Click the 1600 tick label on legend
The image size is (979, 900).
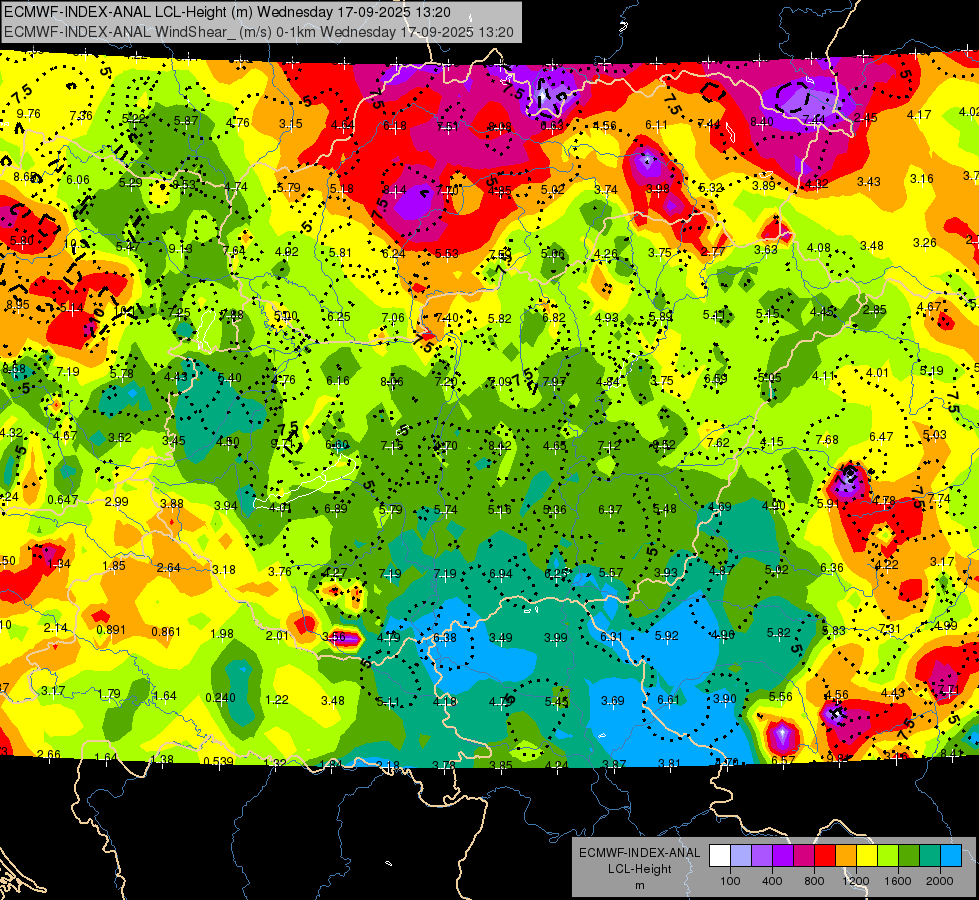click(898, 881)
